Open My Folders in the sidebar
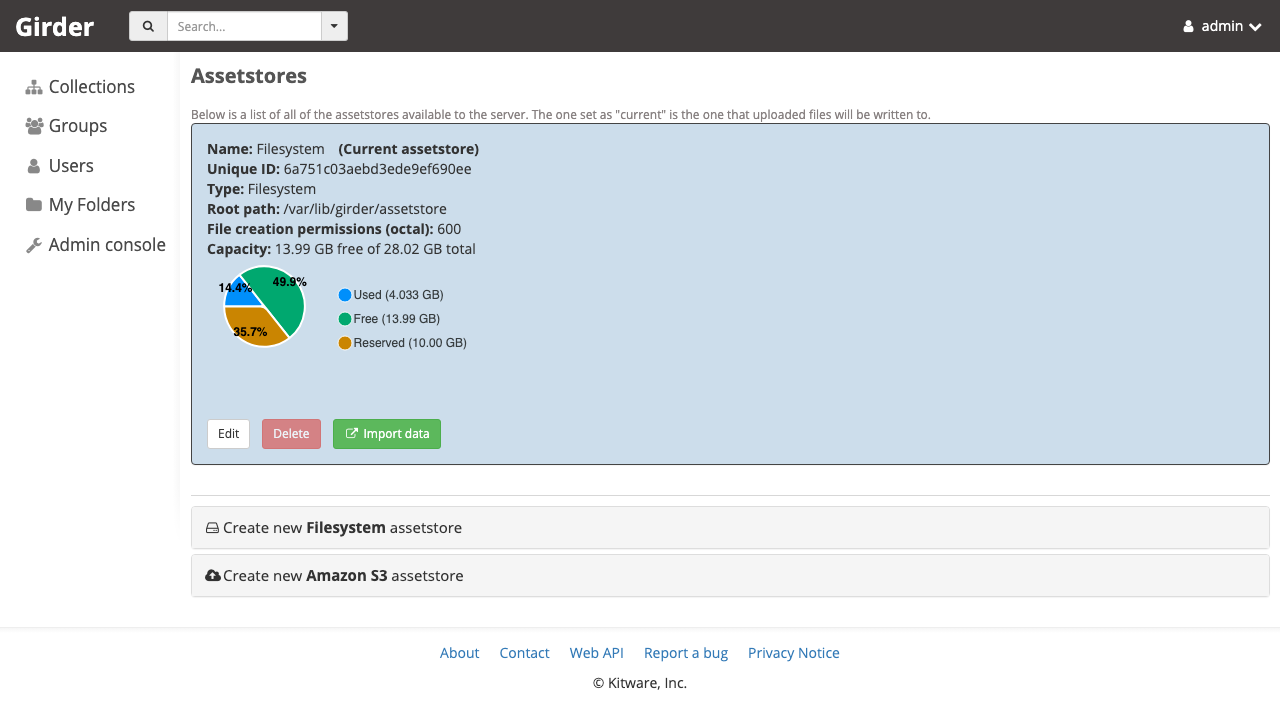The width and height of the screenshot is (1280, 720). (x=80, y=205)
